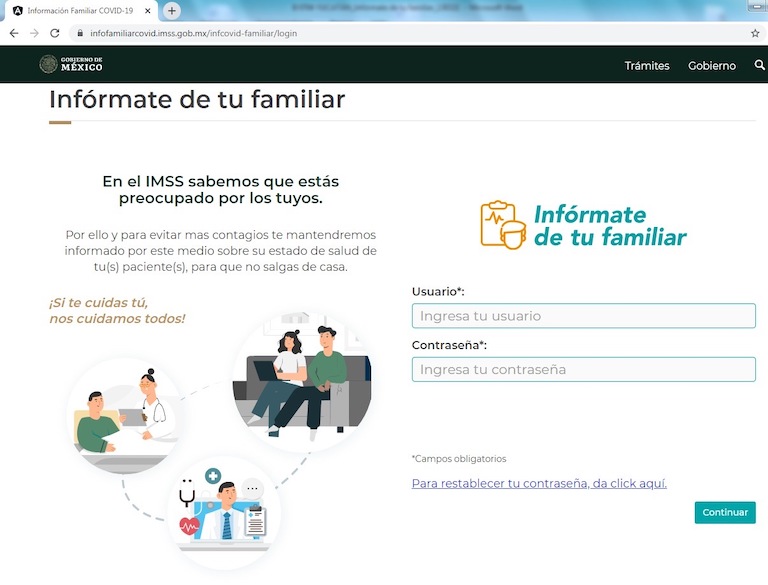Click the padlock site security icon
This screenshot has width=768, height=585.
coord(80,33)
